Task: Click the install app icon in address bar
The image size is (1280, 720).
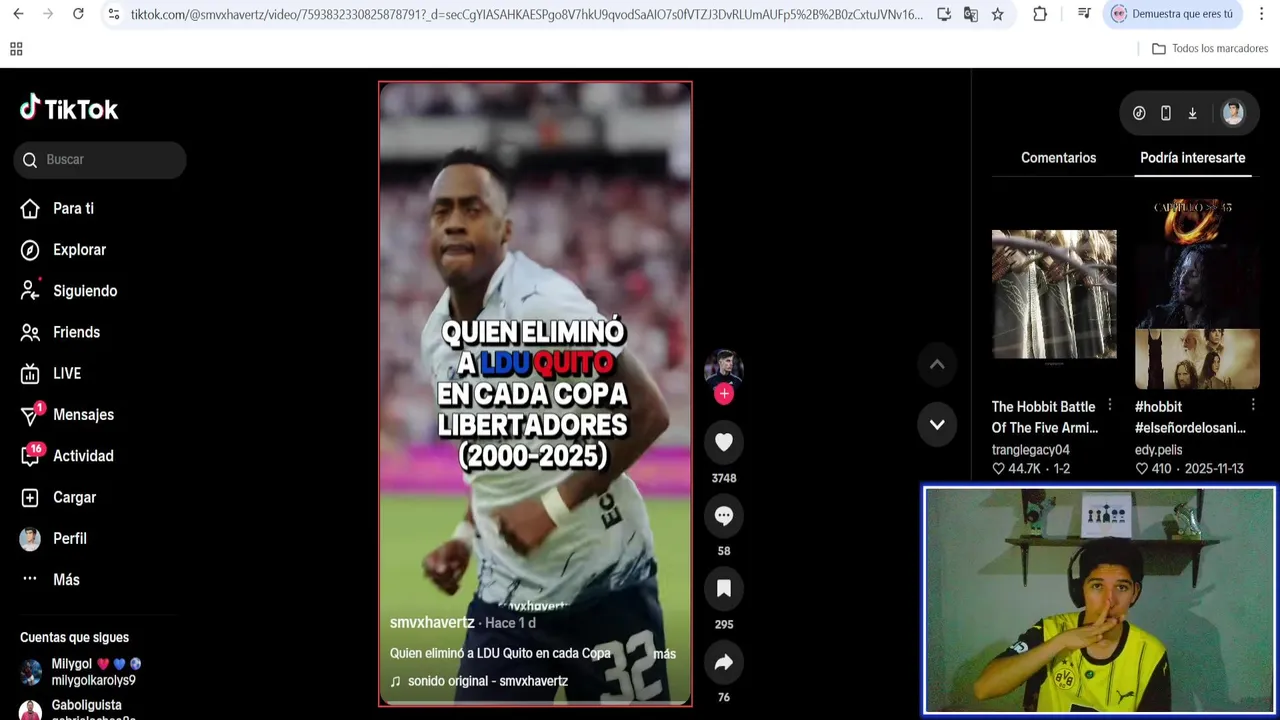Action: (944, 14)
